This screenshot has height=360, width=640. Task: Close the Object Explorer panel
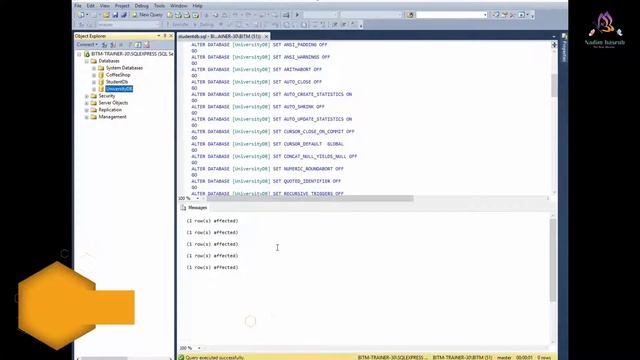tap(171, 36)
